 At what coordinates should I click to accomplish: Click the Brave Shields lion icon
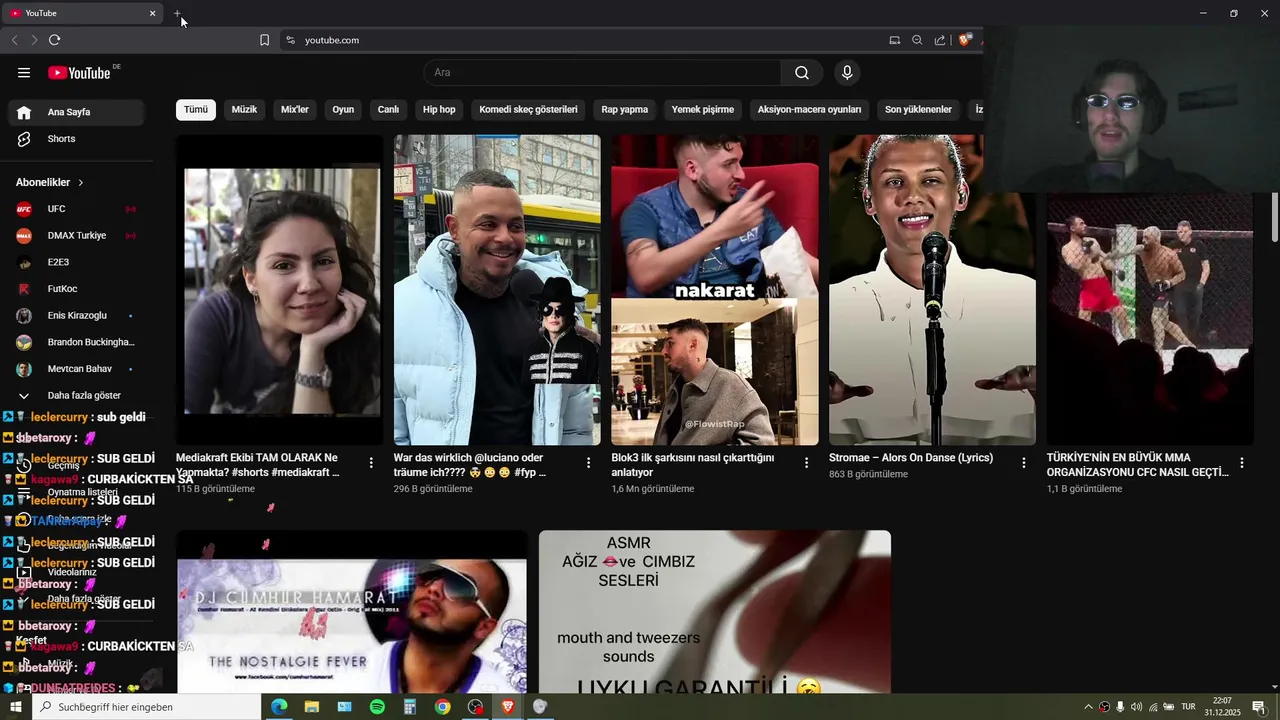964,40
